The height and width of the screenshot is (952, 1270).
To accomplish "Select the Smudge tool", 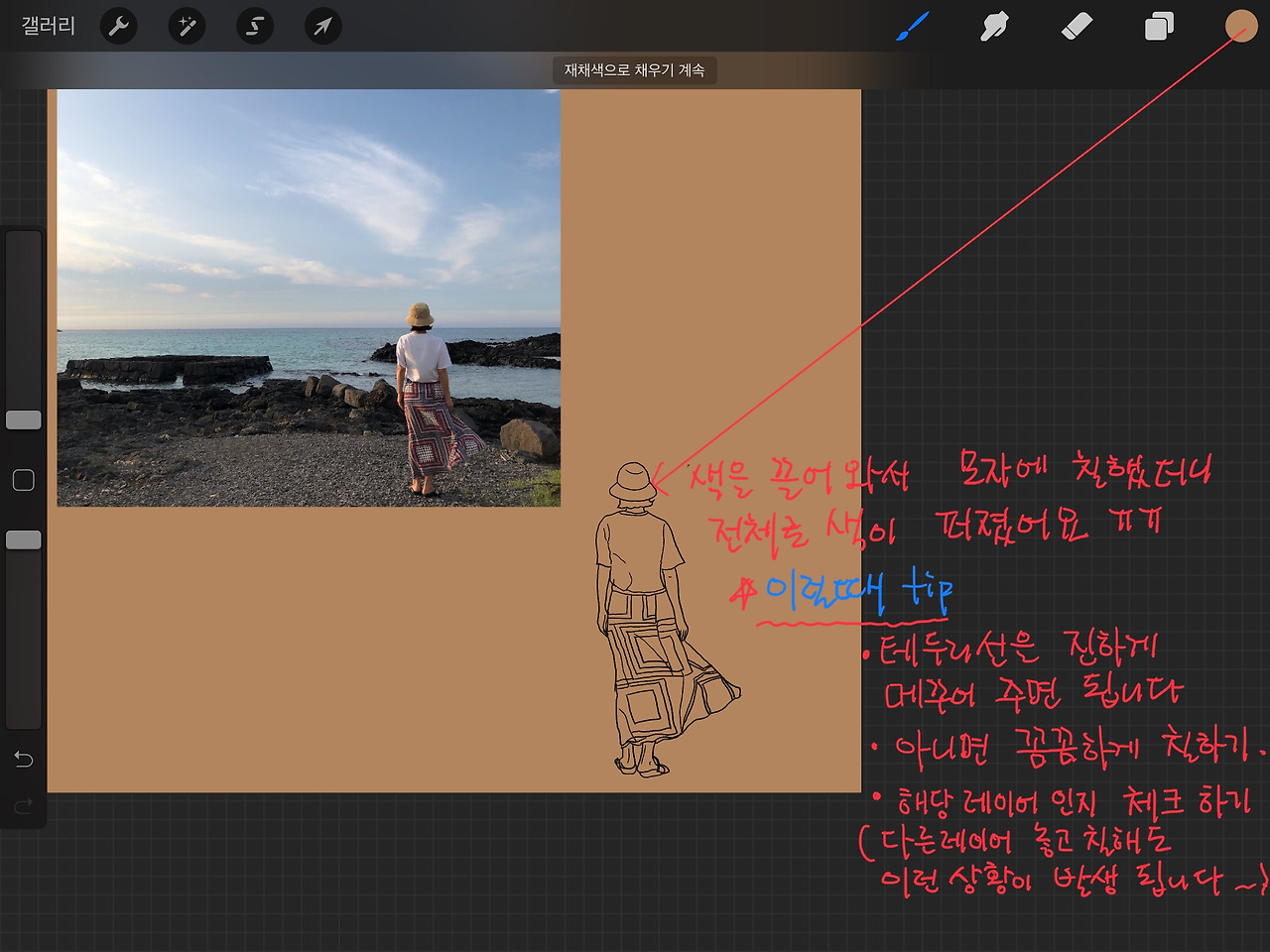I will [x=994, y=26].
